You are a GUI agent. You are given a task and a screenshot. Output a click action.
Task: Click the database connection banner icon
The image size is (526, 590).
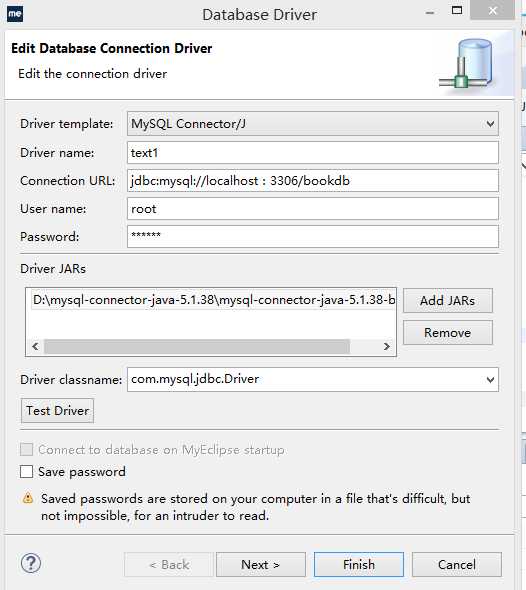click(x=467, y=64)
